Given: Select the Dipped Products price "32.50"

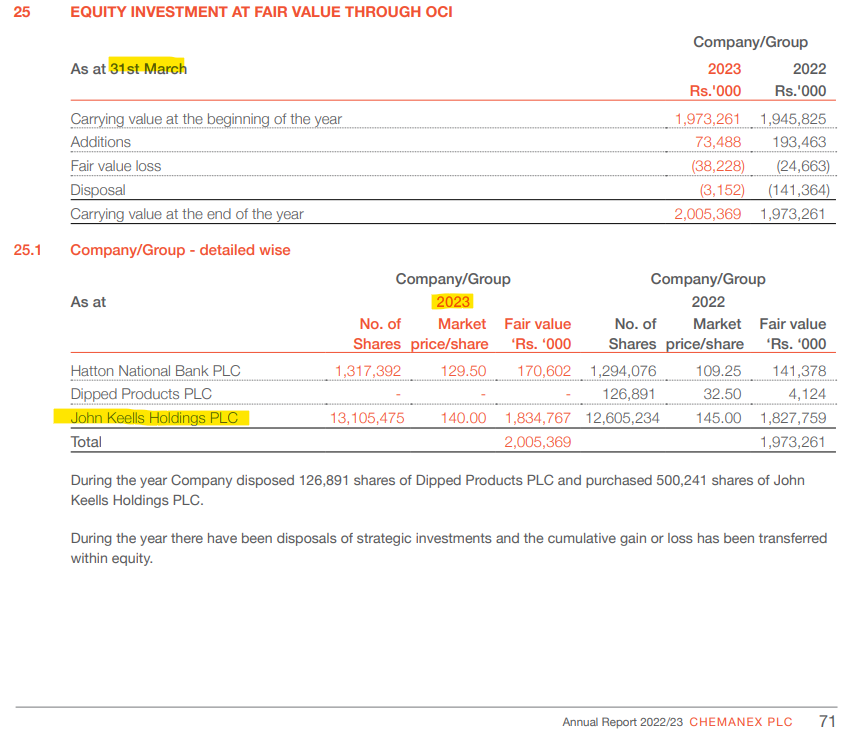Looking at the screenshot, I should click(722, 394).
